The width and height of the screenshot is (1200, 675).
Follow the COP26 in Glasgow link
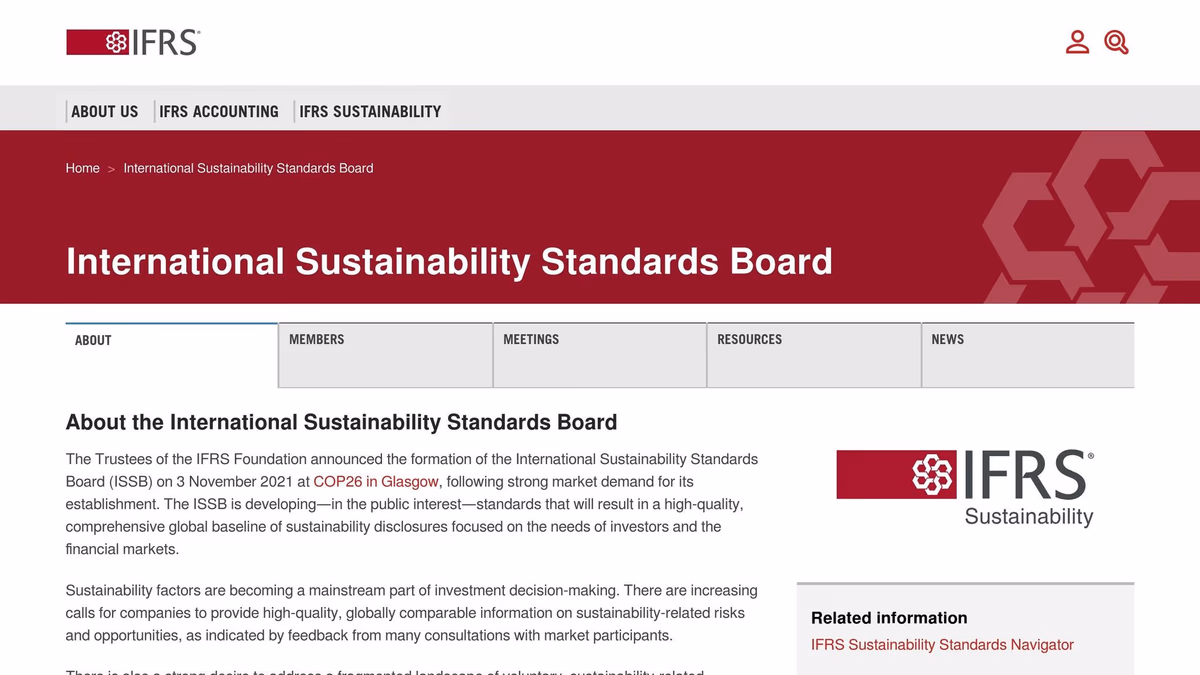click(376, 481)
